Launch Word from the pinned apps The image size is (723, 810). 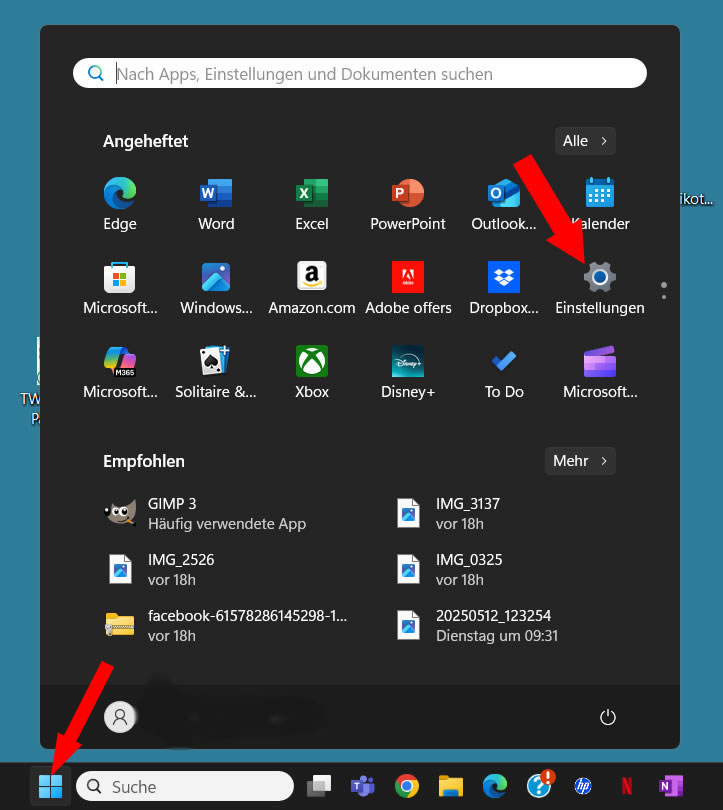[x=216, y=204]
